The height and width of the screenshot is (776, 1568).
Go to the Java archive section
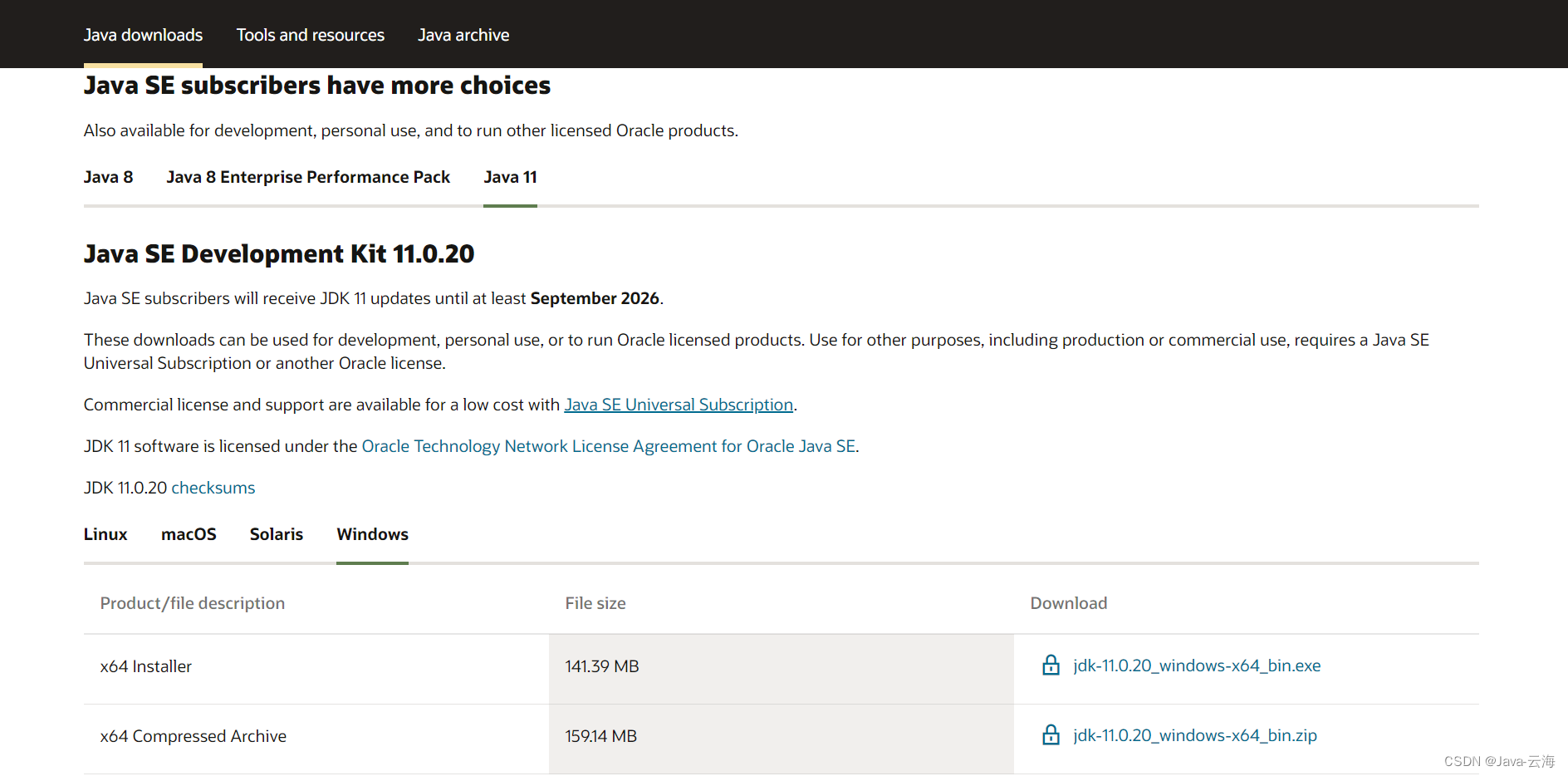pos(463,35)
